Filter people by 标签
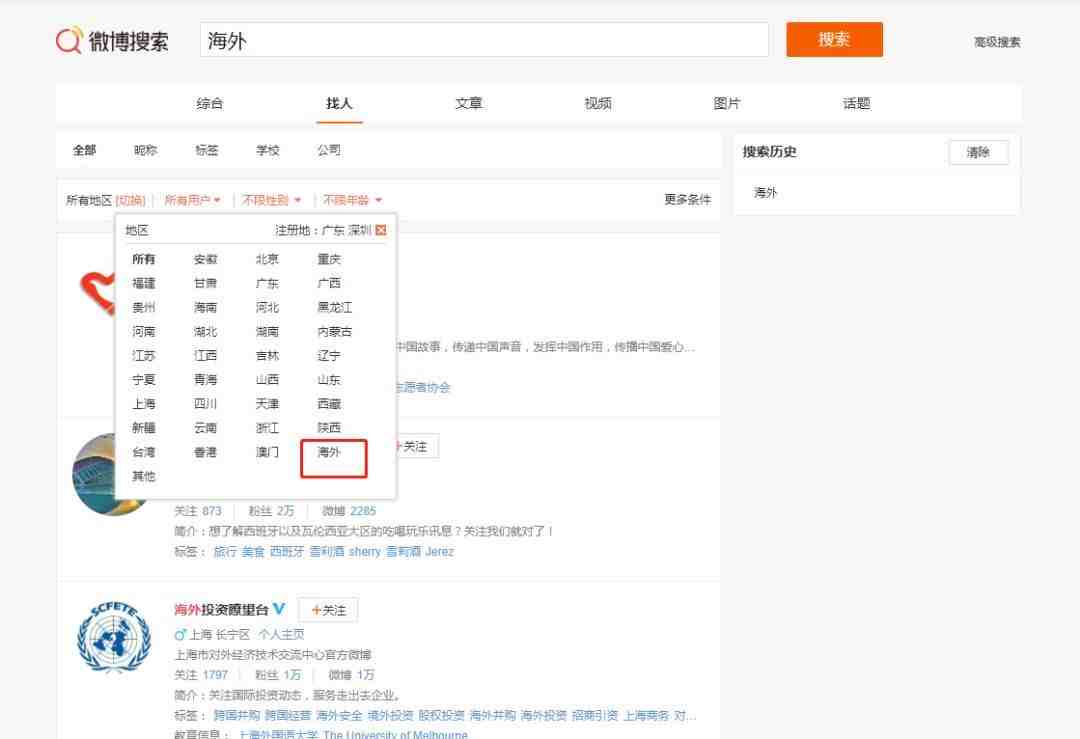The image size is (1080, 739). point(207,150)
